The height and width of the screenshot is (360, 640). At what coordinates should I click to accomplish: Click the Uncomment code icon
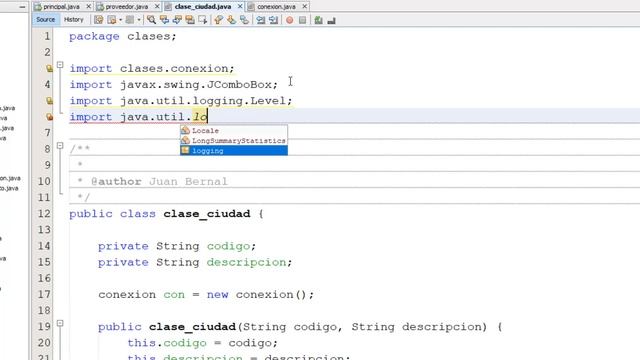pyautogui.click(x=331, y=20)
